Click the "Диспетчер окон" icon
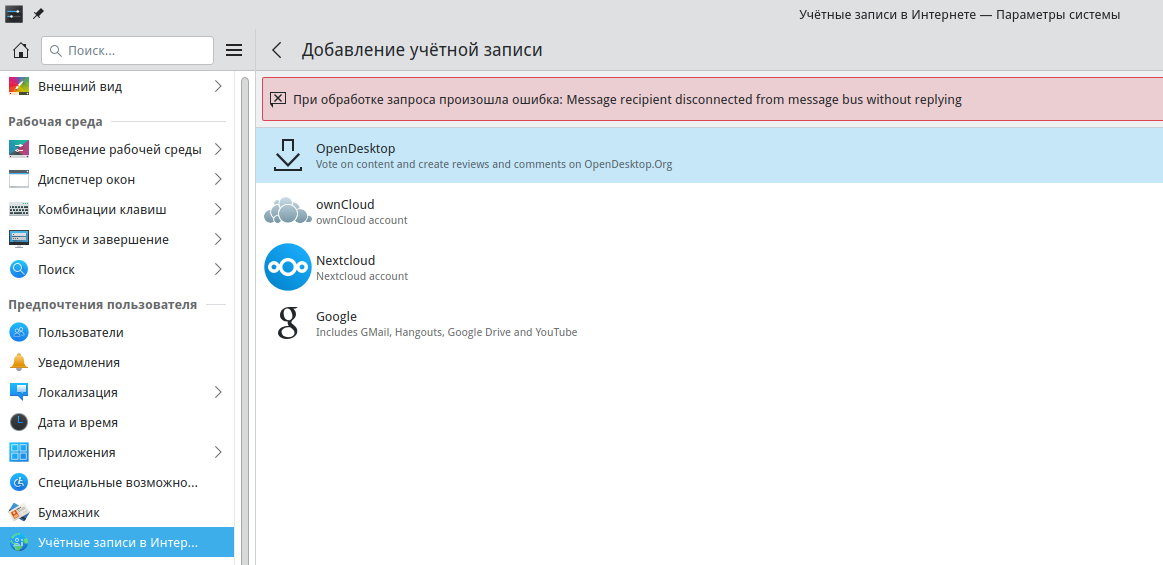This screenshot has height=565, width=1163. click(x=19, y=179)
